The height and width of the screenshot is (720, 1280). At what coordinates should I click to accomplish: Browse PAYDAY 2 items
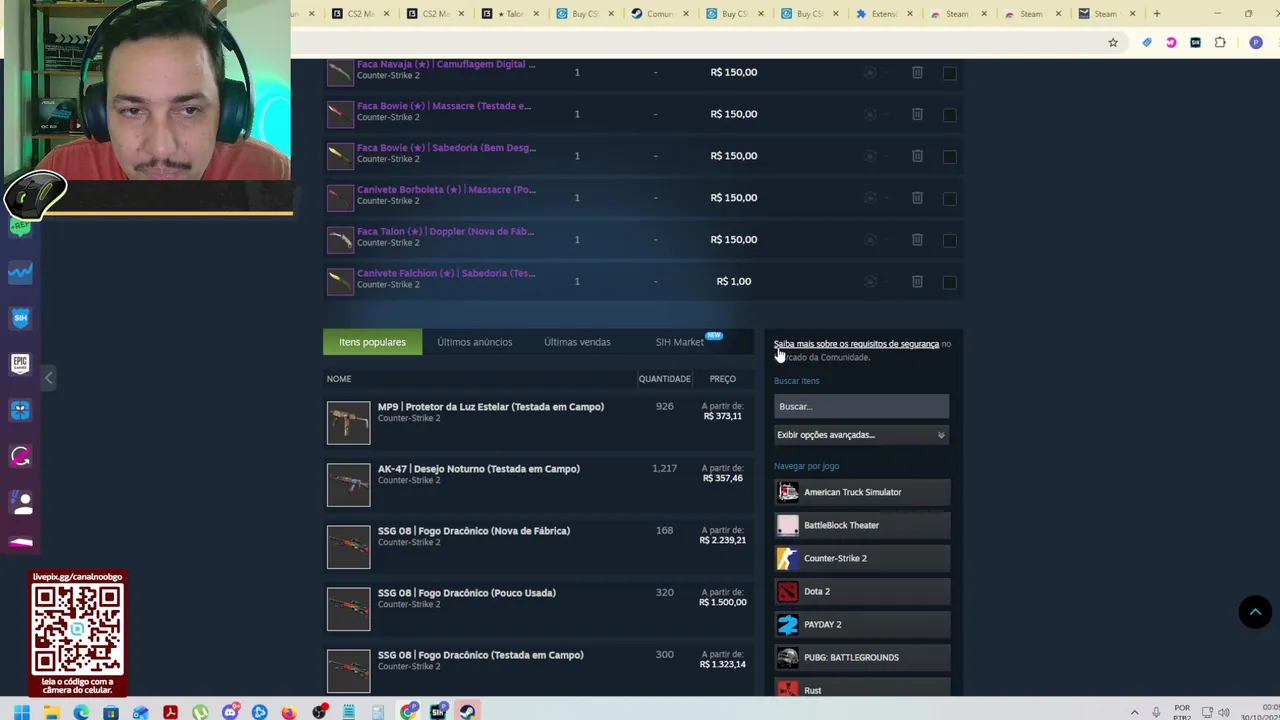point(861,624)
